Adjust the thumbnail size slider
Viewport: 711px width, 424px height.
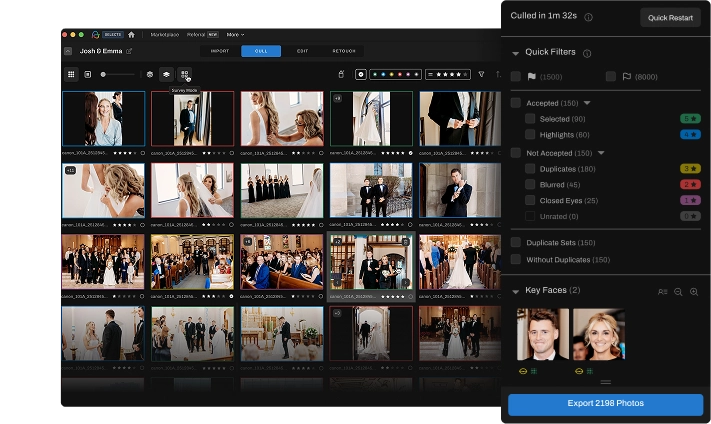[x=104, y=74]
